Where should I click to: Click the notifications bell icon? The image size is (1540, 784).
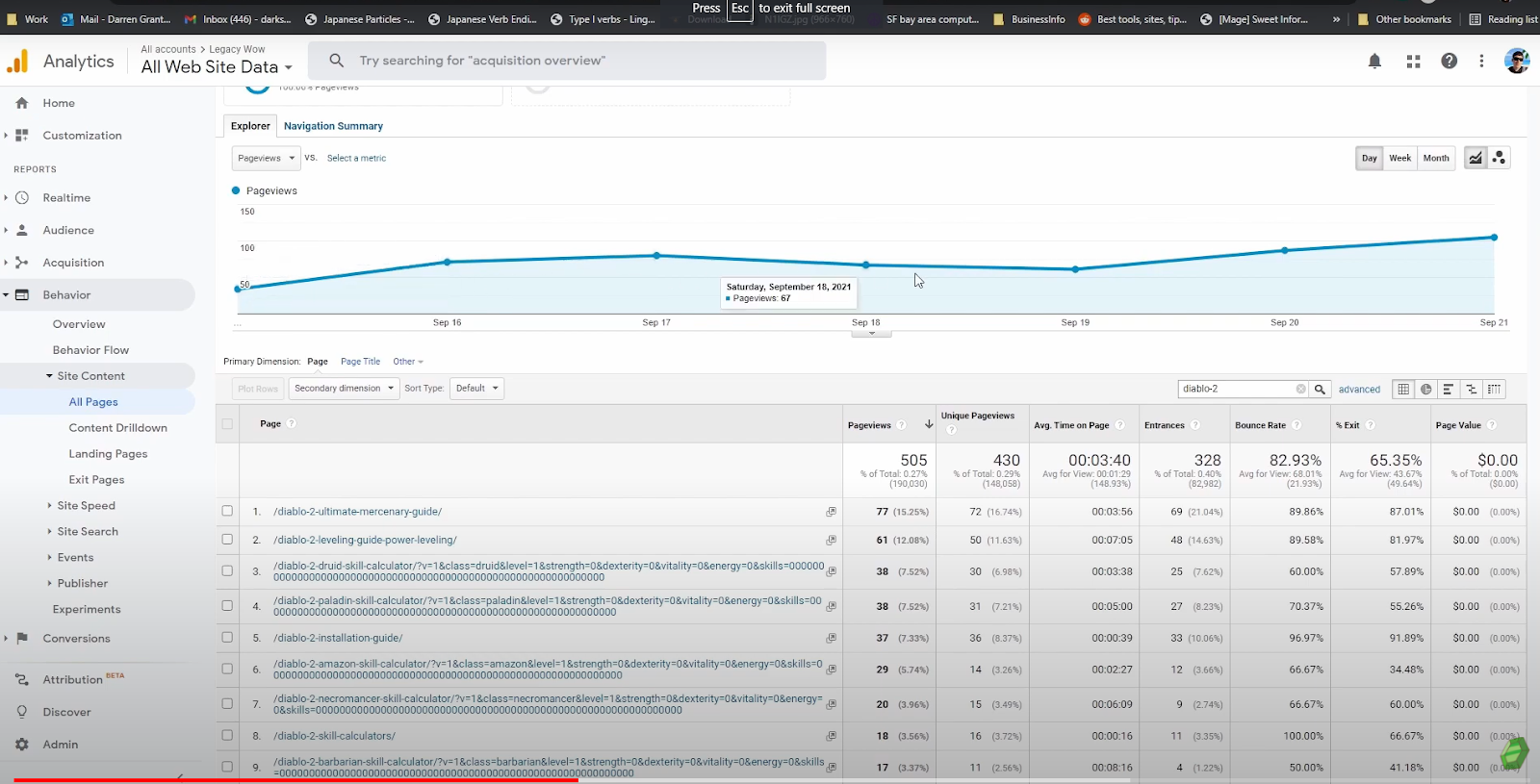pos(1374,62)
